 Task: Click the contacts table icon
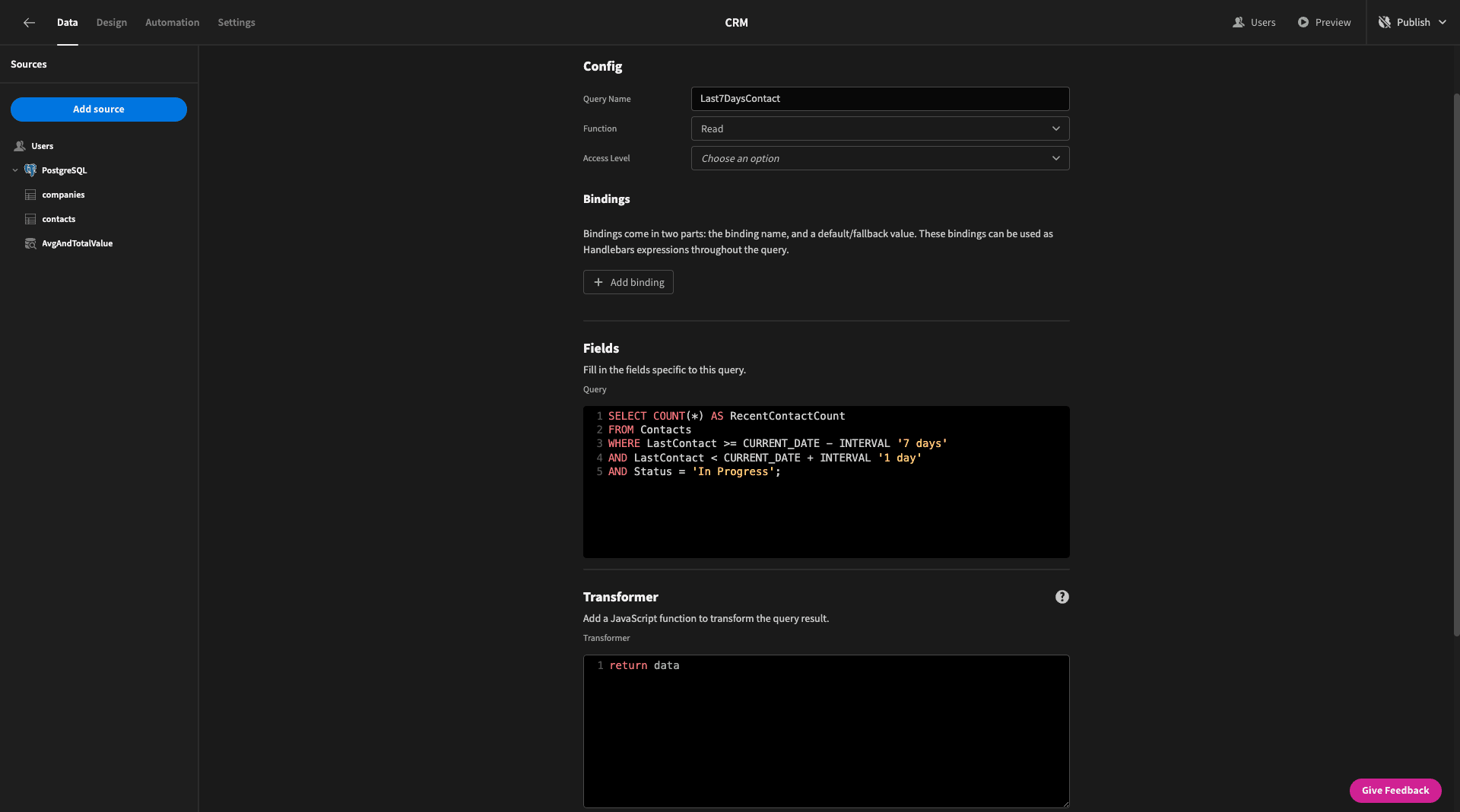(30, 219)
